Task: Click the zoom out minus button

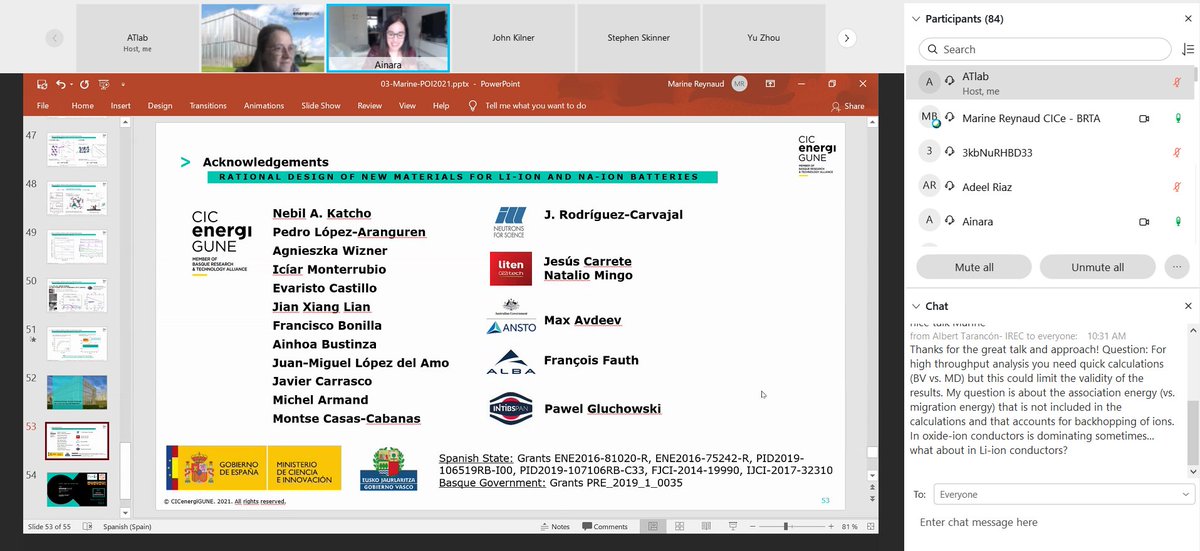Action: click(753, 526)
